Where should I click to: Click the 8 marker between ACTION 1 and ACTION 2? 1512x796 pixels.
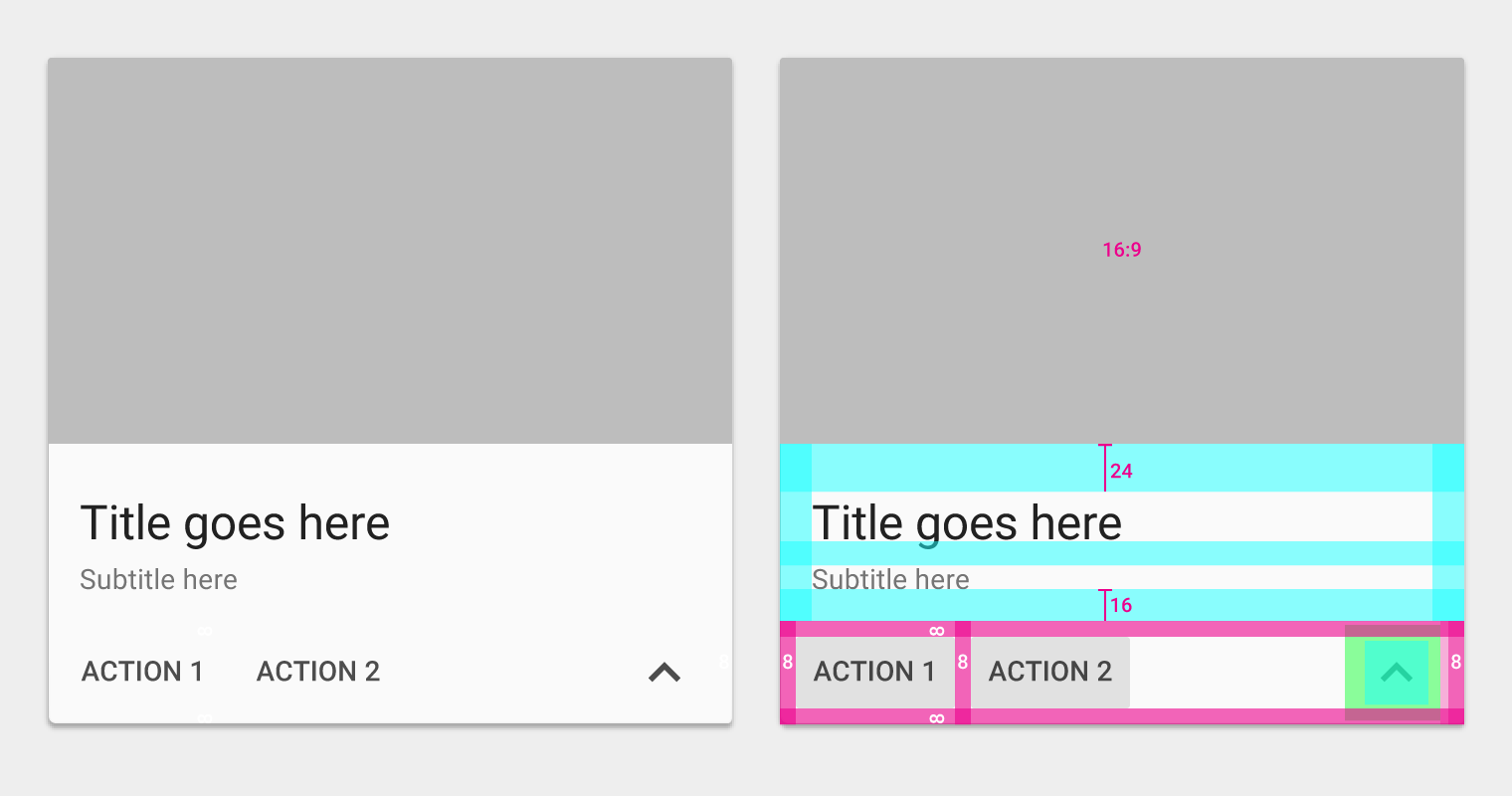pos(963,662)
